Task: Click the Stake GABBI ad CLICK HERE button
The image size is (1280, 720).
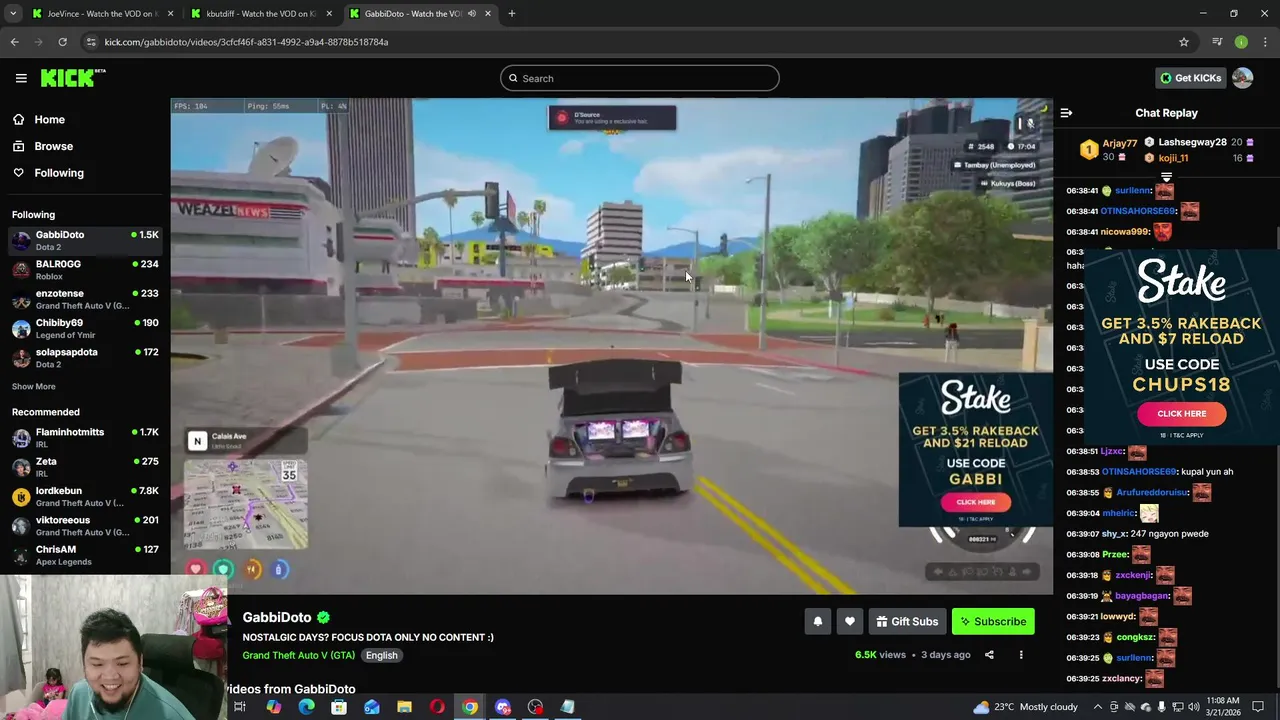Action: [975, 502]
